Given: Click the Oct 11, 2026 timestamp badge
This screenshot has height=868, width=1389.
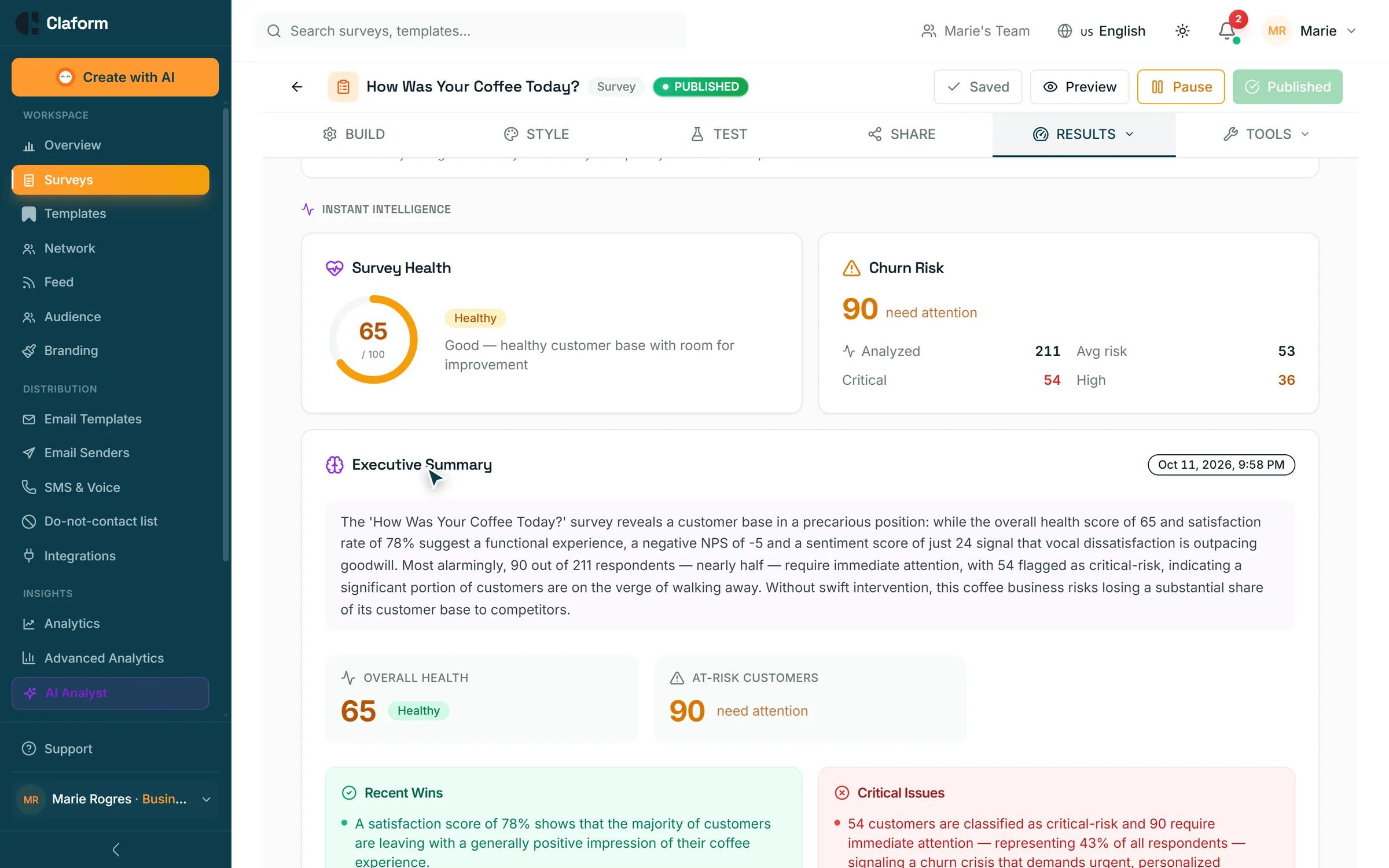Looking at the screenshot, I should [x=1221, y=465].
